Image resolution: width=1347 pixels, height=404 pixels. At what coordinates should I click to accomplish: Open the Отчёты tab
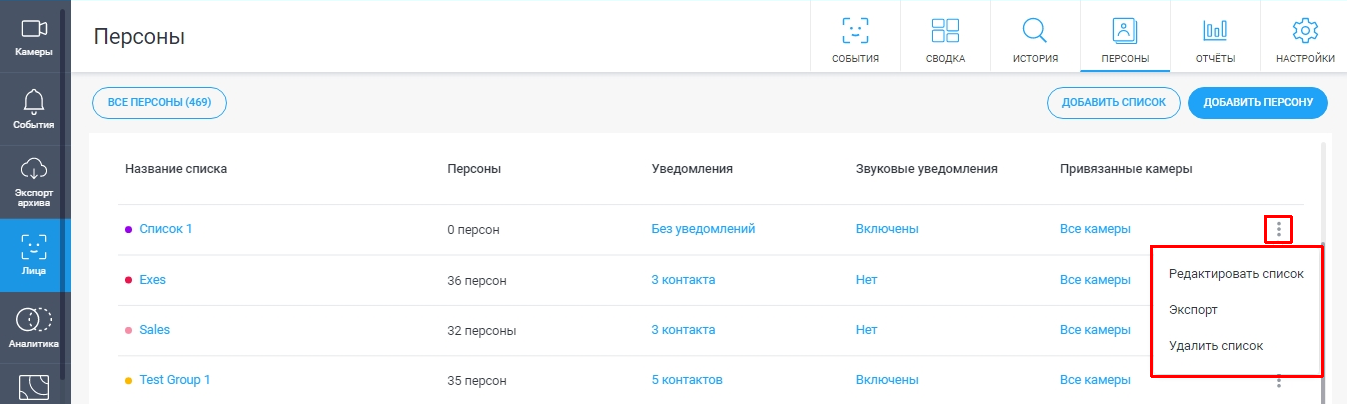[1215, 38]
